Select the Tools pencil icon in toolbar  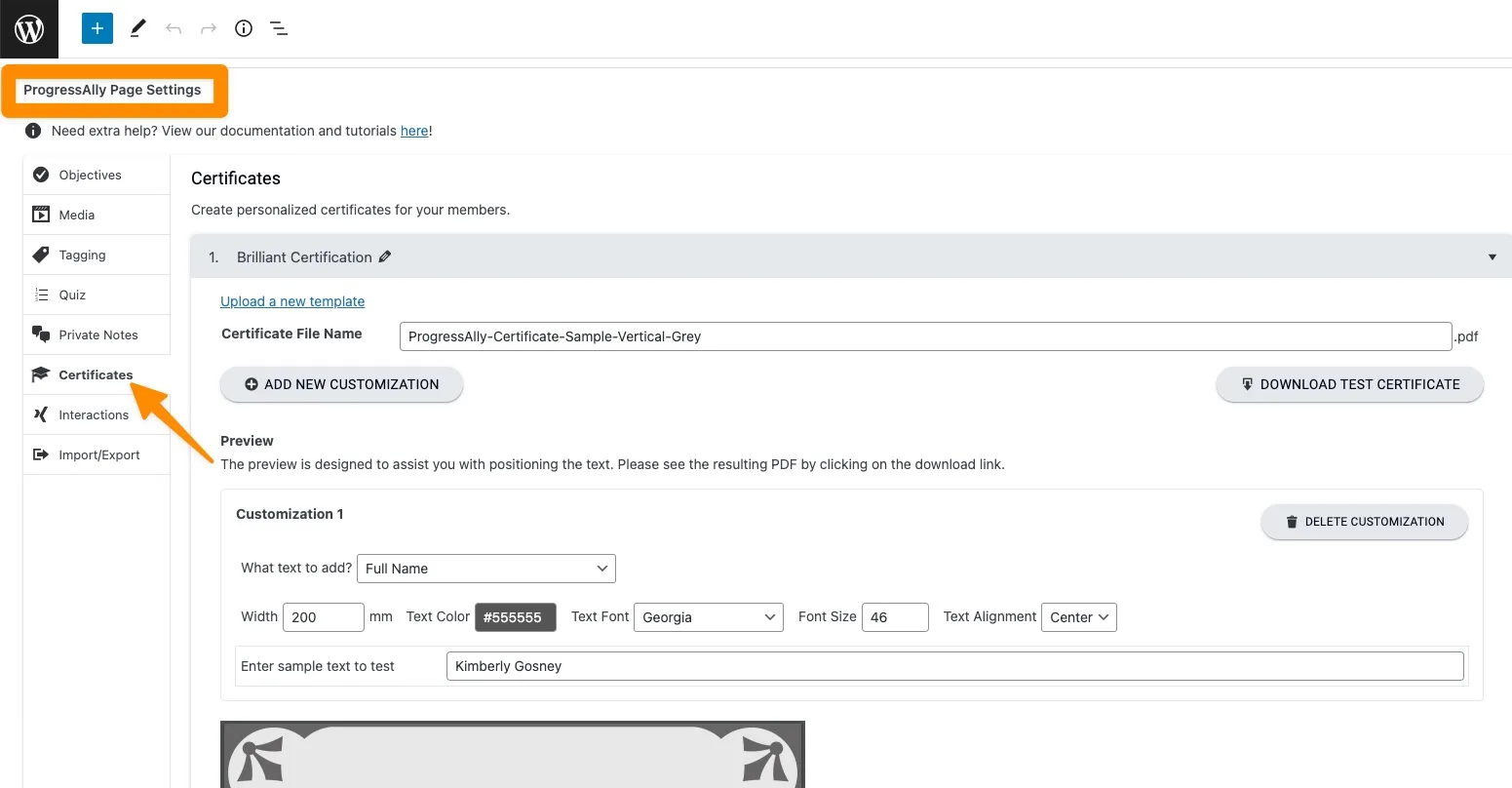pos(136,28)
